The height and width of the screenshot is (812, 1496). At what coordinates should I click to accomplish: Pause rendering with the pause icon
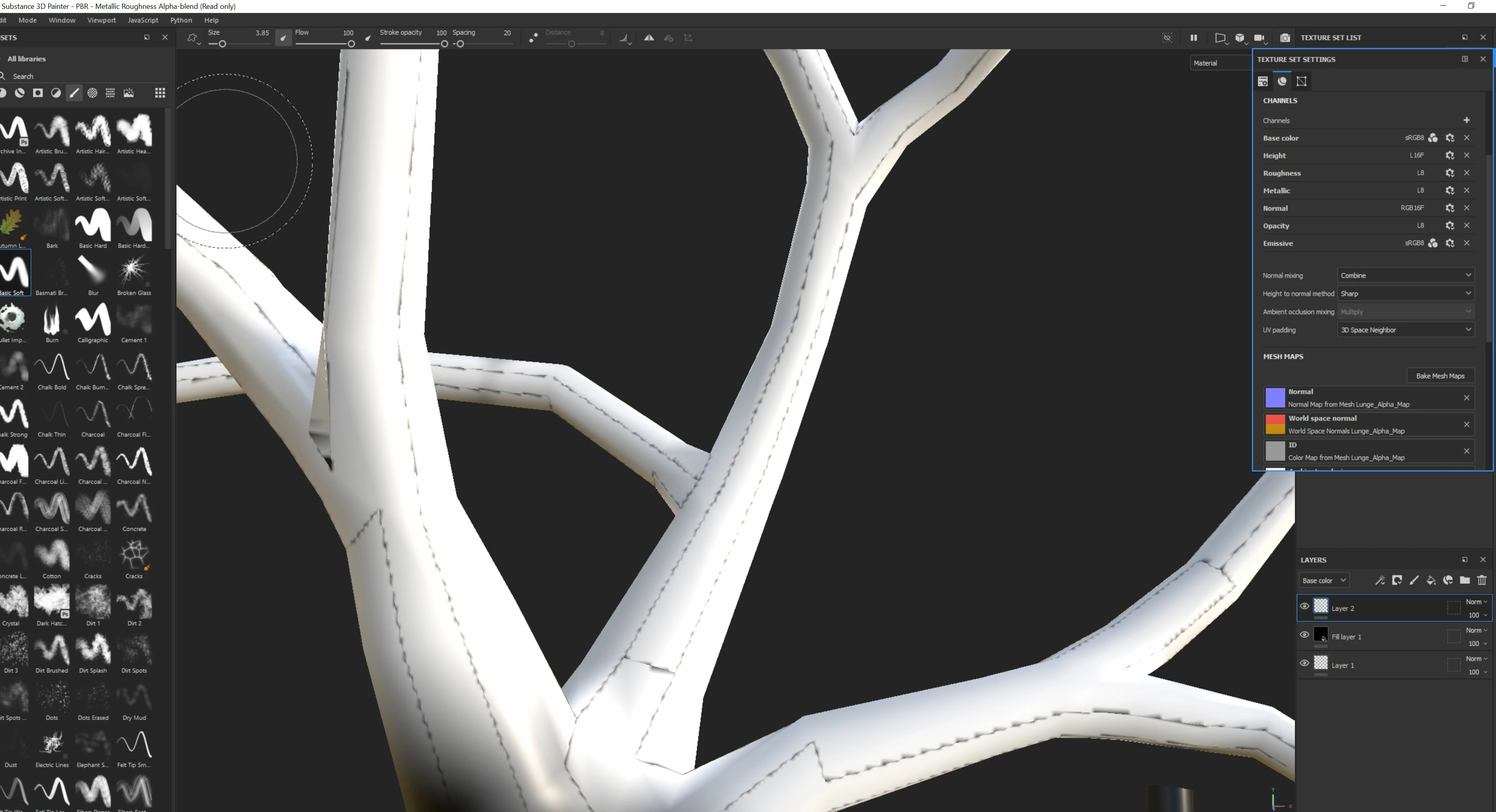point(1193,38)
